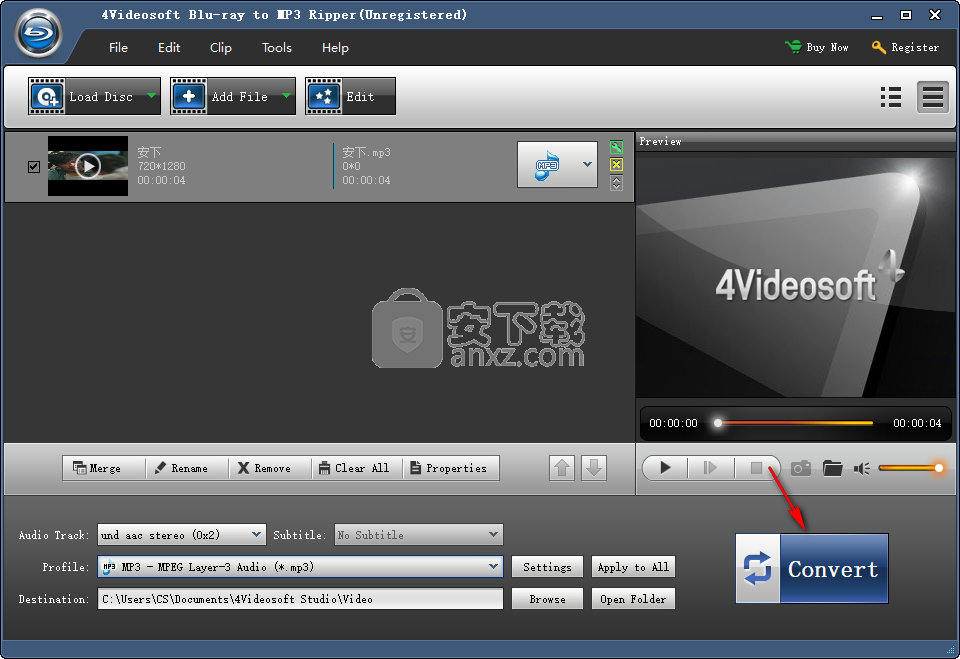This screenshot has height=659, width=960.
Task: Uncheck the 安下 file checkbox
Action: pos(34,167)
